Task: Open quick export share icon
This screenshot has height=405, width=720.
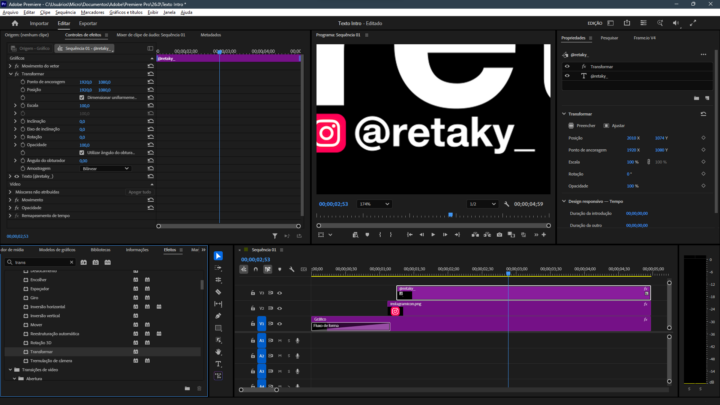Action: coord(627,23)
